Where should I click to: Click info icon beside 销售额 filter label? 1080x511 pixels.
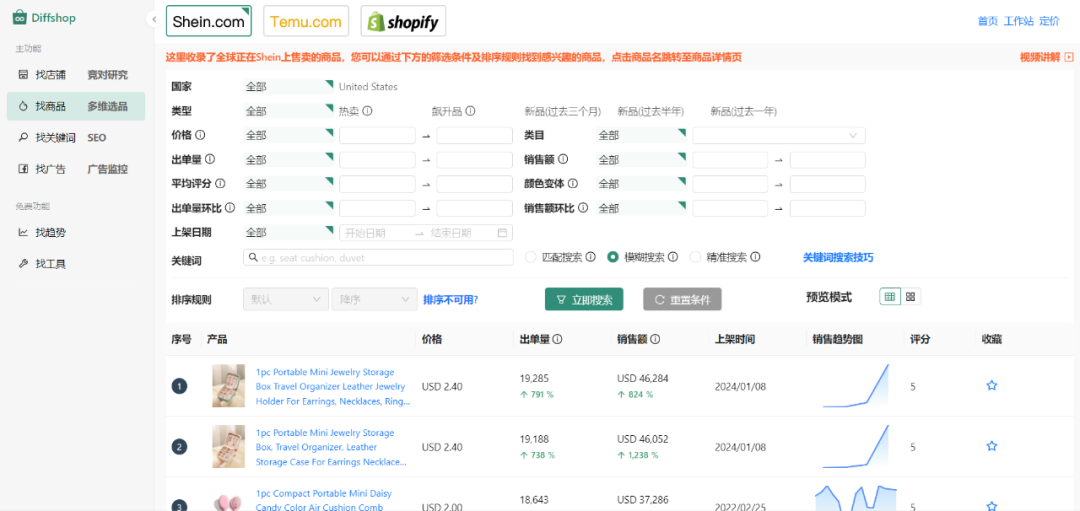click(563, 159)
